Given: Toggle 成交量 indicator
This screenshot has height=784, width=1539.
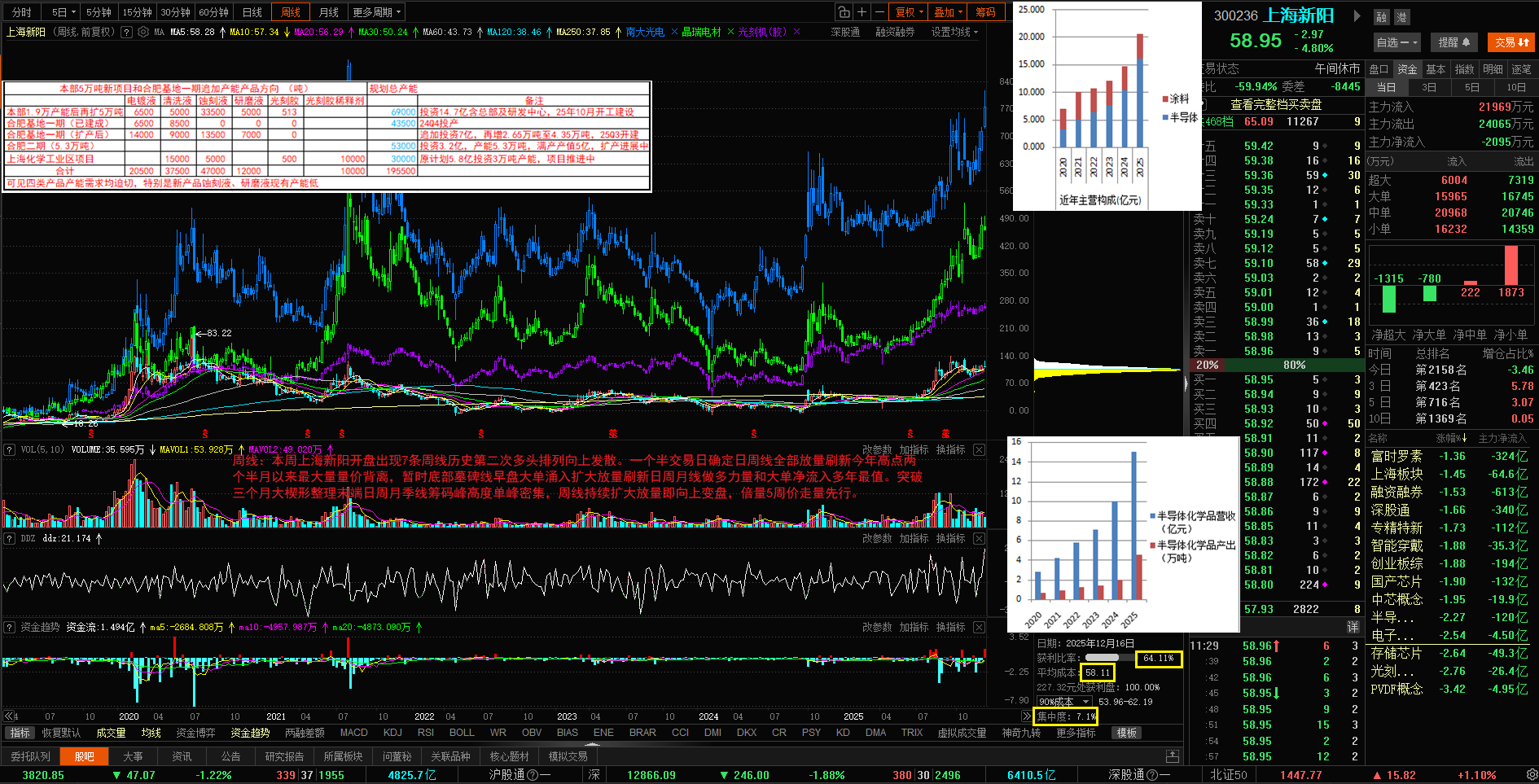Looking at the screenshot, I should point(111,733).
